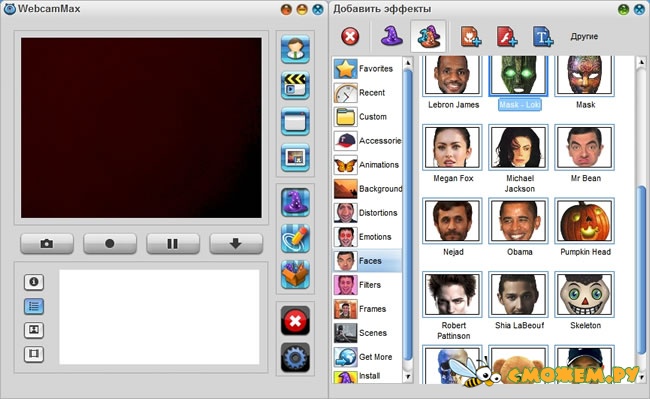The height and width of the screenshot is (399, 650).
Task: Take a snapshot with the camera button
Action: click(47, 243)
